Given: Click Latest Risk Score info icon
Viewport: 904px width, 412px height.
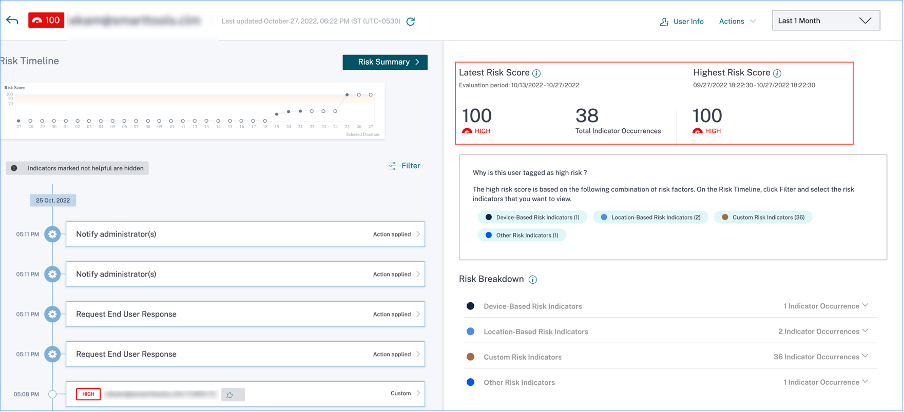Looking at the screenshot, I should (537, 73).
